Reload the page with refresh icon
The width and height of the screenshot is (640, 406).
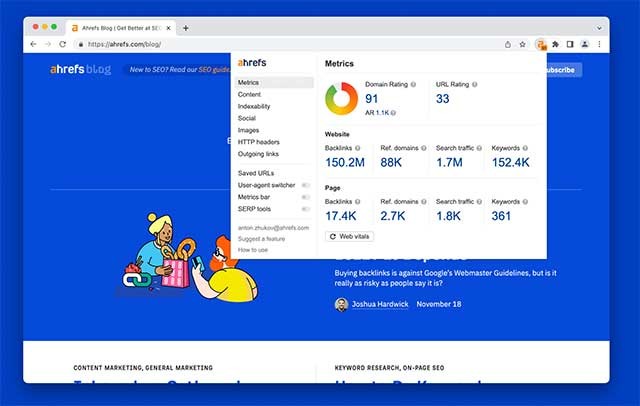pos(62,44)
